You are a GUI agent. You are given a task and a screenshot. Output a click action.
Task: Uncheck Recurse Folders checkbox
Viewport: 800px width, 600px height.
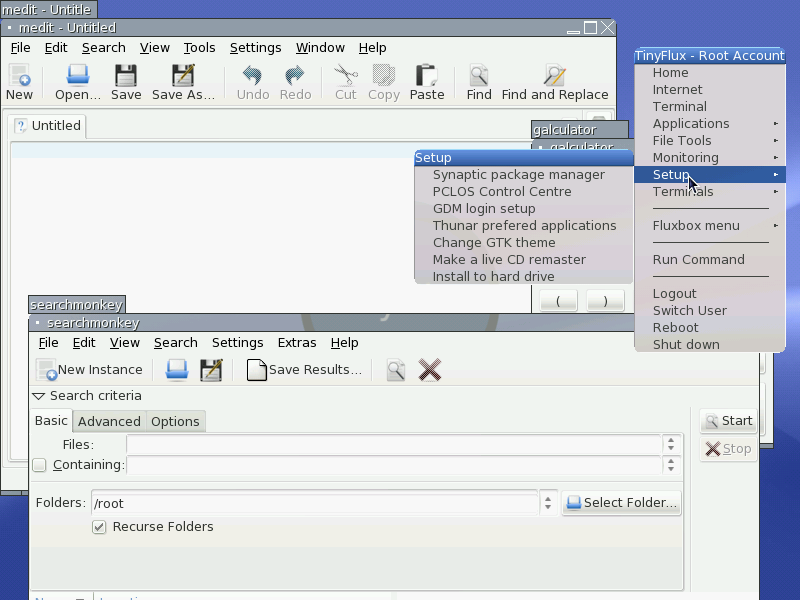pos(99,527)
